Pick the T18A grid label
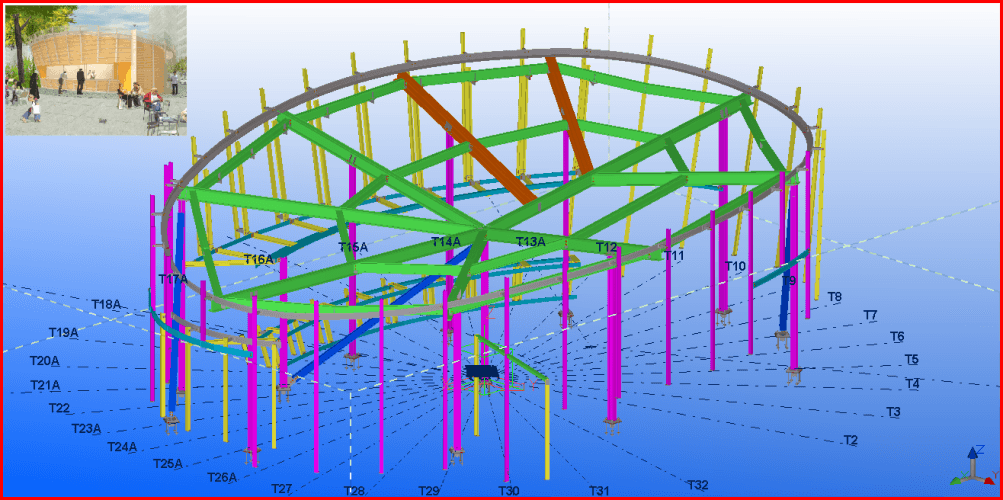This screenshot has height=500, width=1003. click(105, 304)
